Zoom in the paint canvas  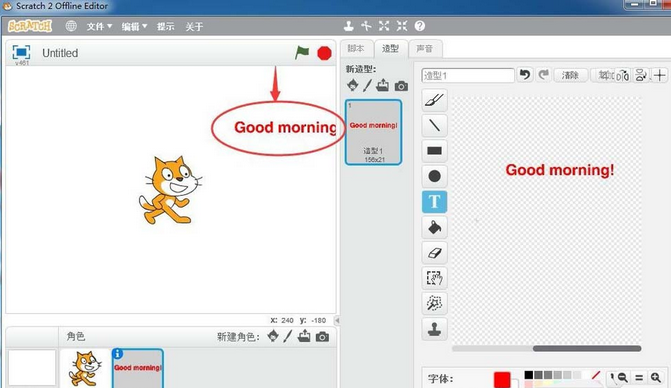click(x=656, y=377)
